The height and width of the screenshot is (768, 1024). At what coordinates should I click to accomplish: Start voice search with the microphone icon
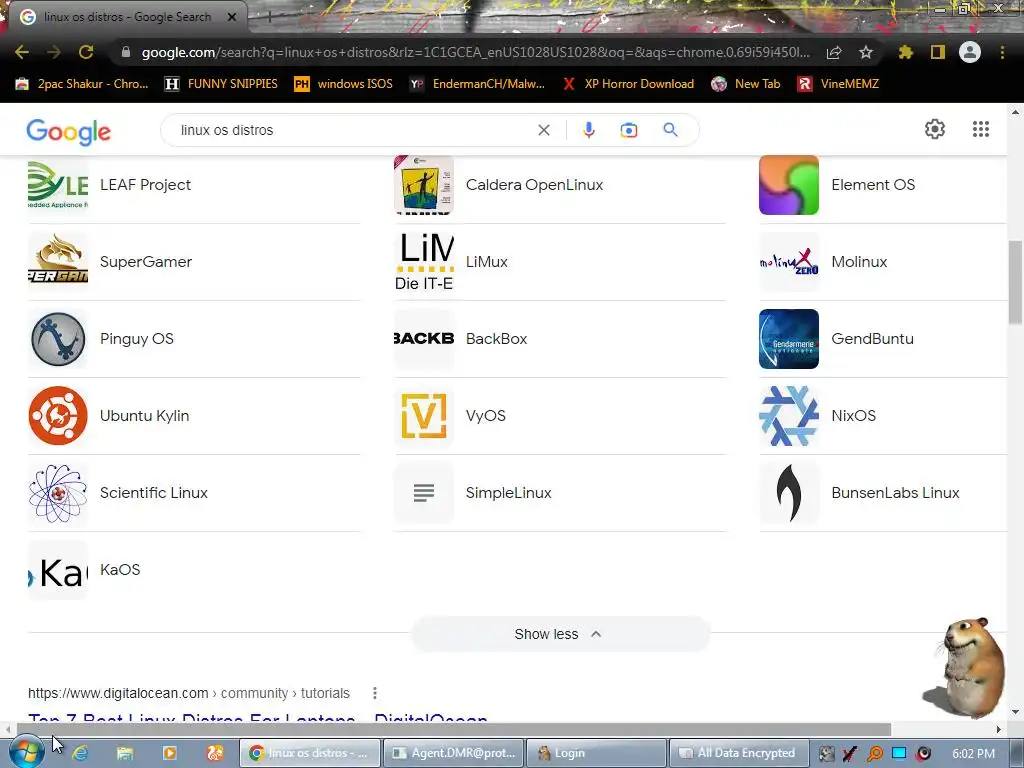(588, 130)
